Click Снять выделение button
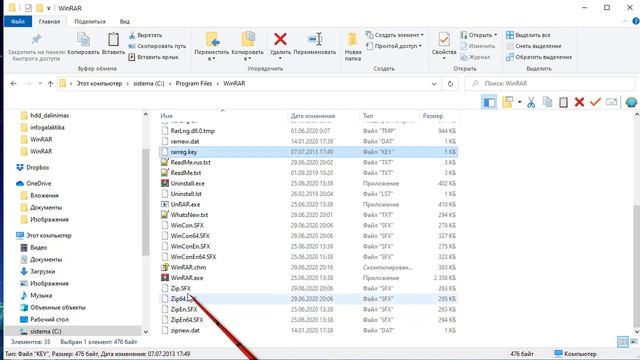 click(x=534, y=46)
